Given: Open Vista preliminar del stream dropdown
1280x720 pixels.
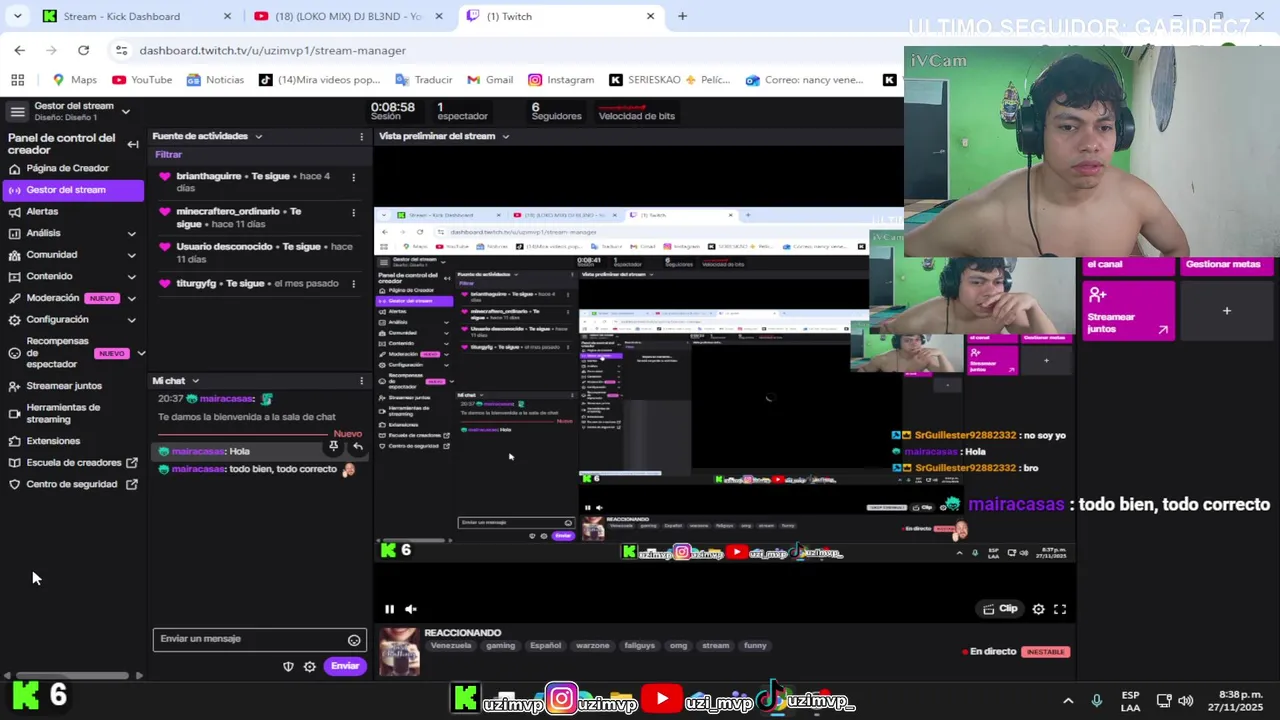Looking at the screenshot, I should [505, 136].
